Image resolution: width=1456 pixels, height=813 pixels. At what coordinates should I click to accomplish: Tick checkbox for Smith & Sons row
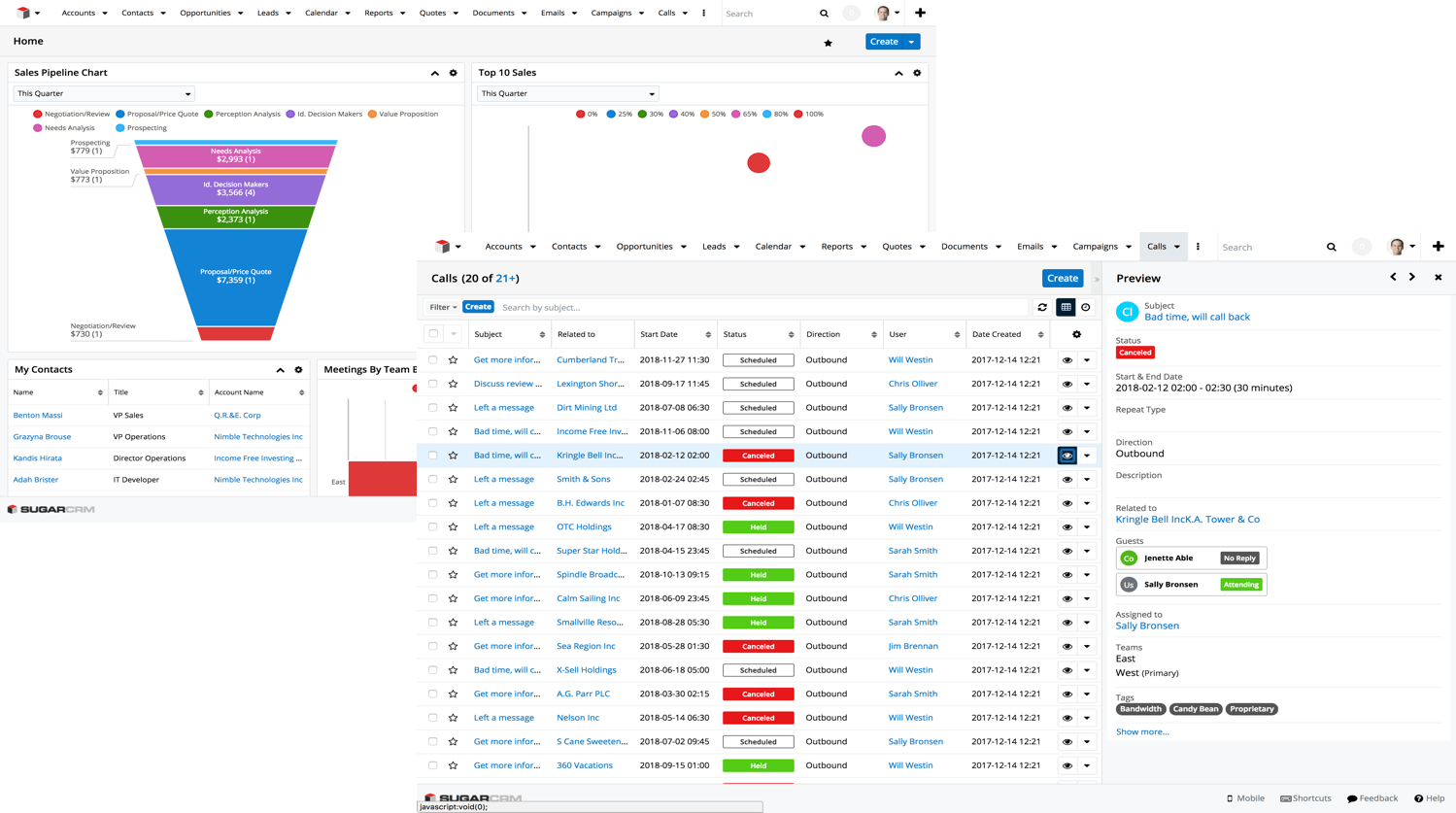click(x=433, y=480)
